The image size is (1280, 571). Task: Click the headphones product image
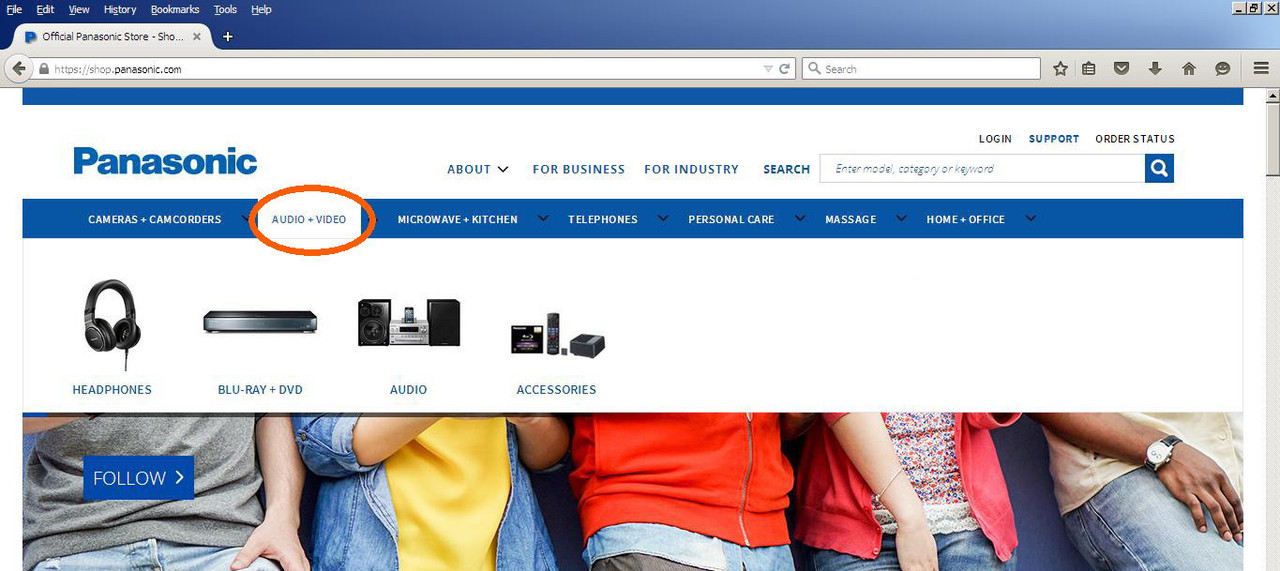[112, 325]
